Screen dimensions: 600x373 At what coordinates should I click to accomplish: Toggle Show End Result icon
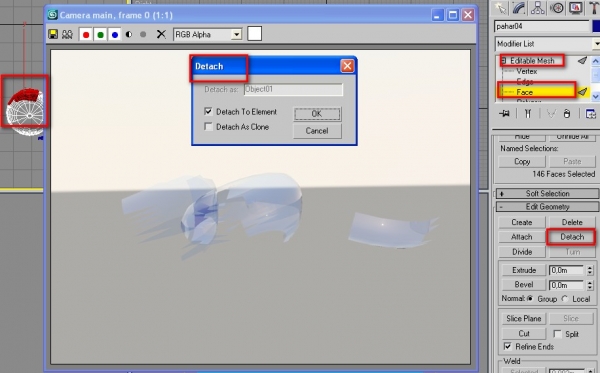528,113
